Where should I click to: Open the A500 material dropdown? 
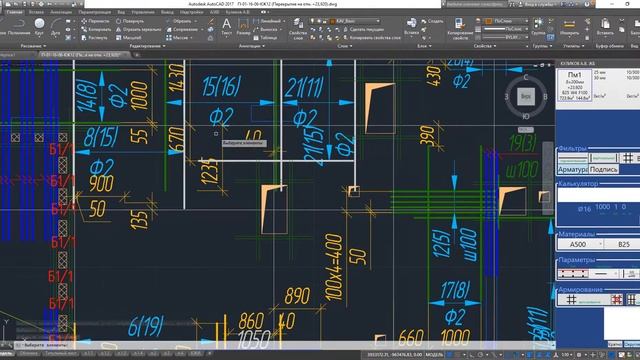pos(580,244)
